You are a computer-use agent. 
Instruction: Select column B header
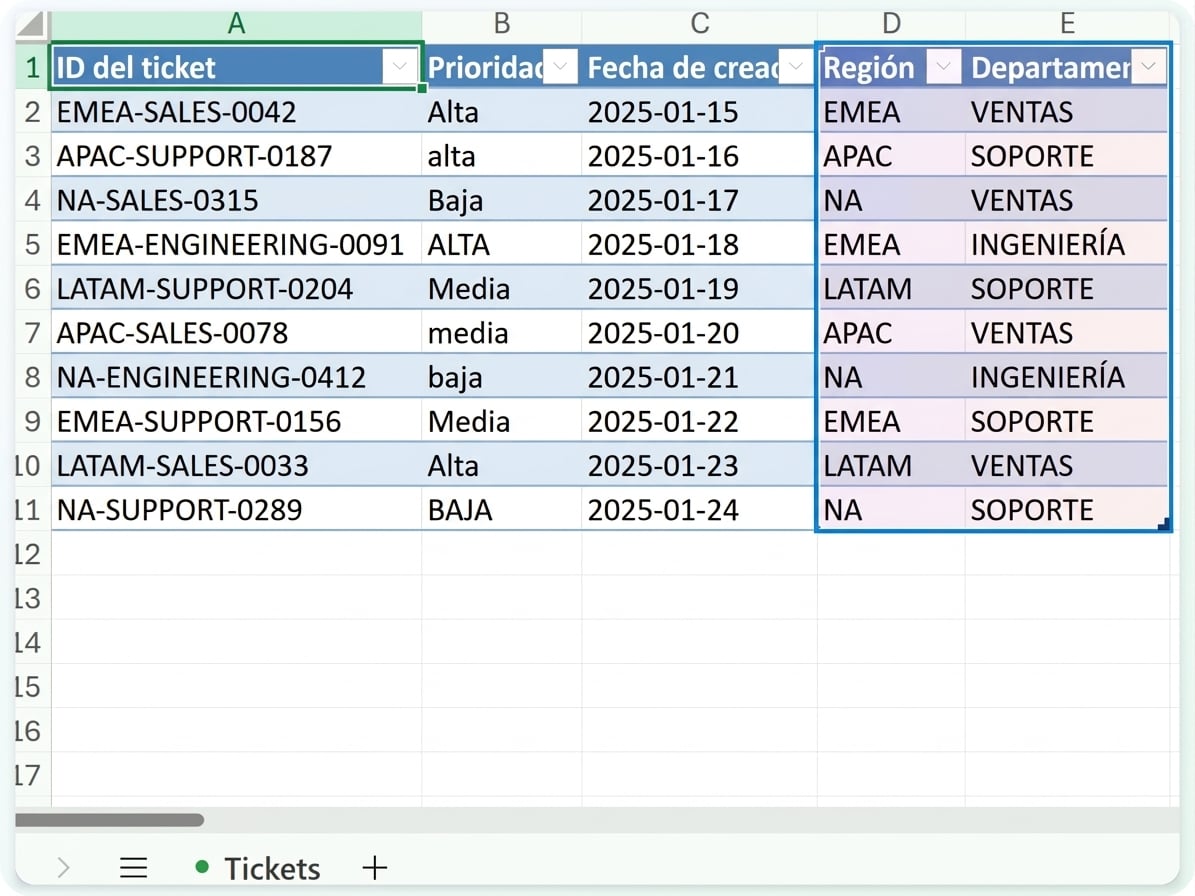pos(501,24)
